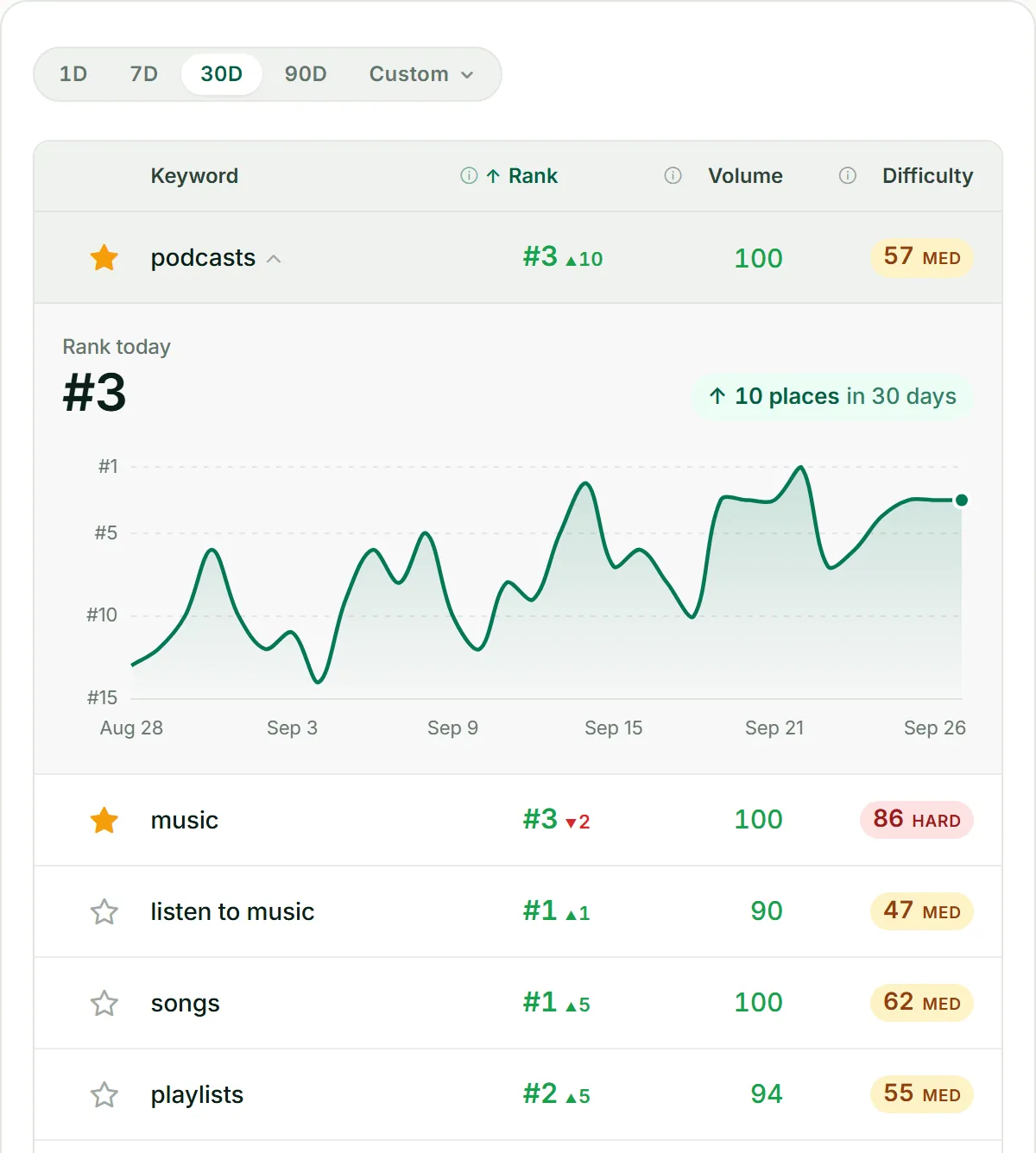The image size is (1036, 1153).
Task: Click the 47 MED difficulty badge
Action: tap(922, 911)
